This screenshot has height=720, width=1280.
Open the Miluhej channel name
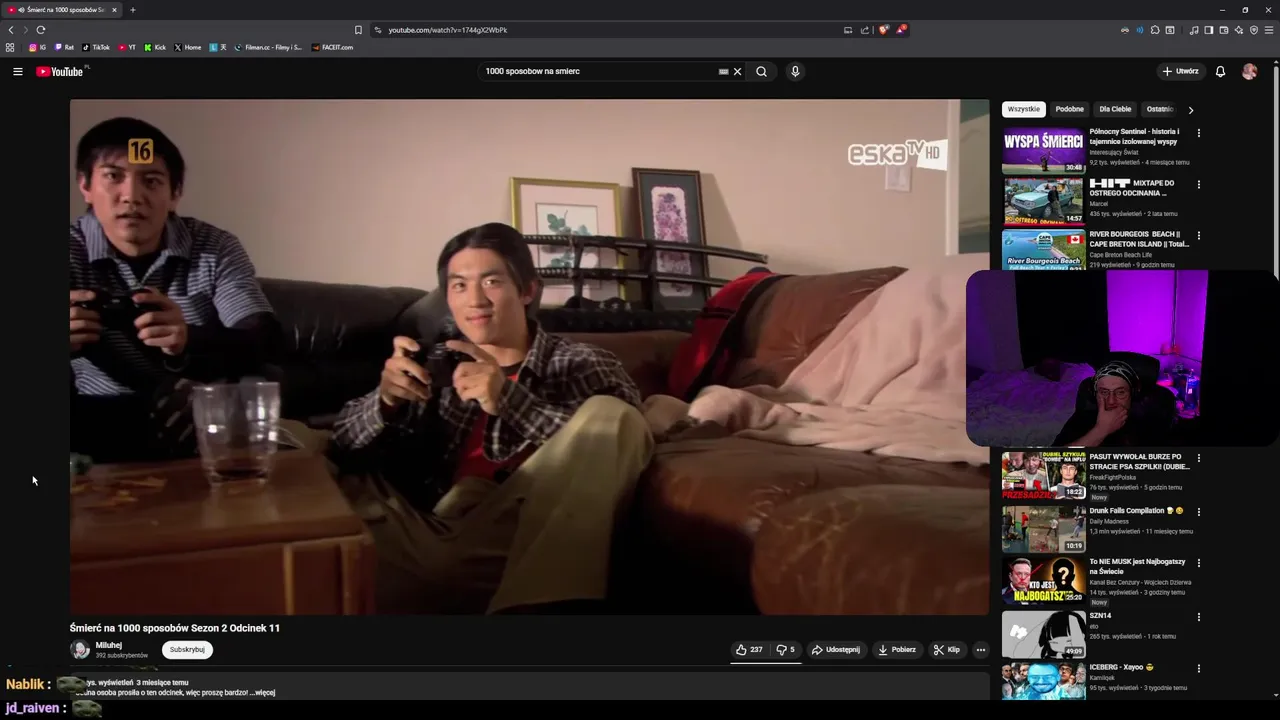(109, 645)
